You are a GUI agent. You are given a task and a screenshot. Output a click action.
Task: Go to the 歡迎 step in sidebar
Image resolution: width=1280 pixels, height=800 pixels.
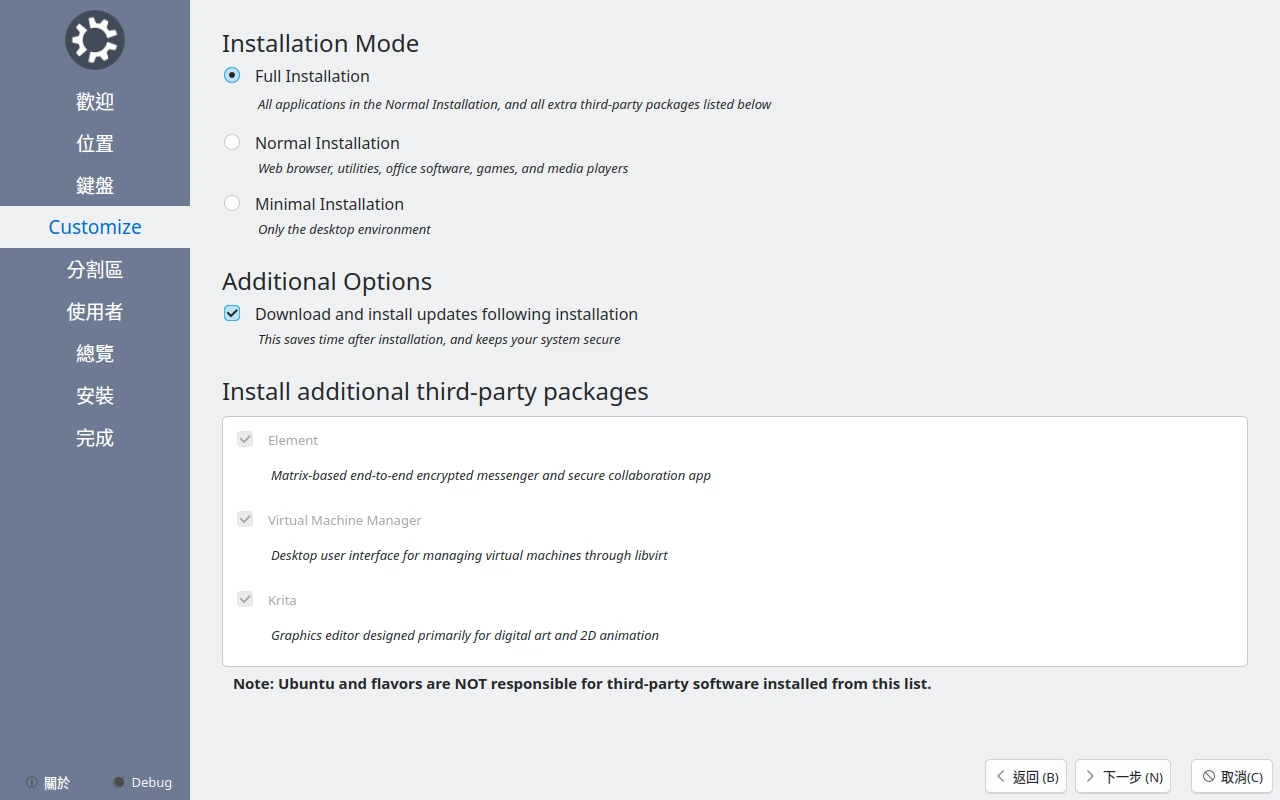tap(95, 101)
